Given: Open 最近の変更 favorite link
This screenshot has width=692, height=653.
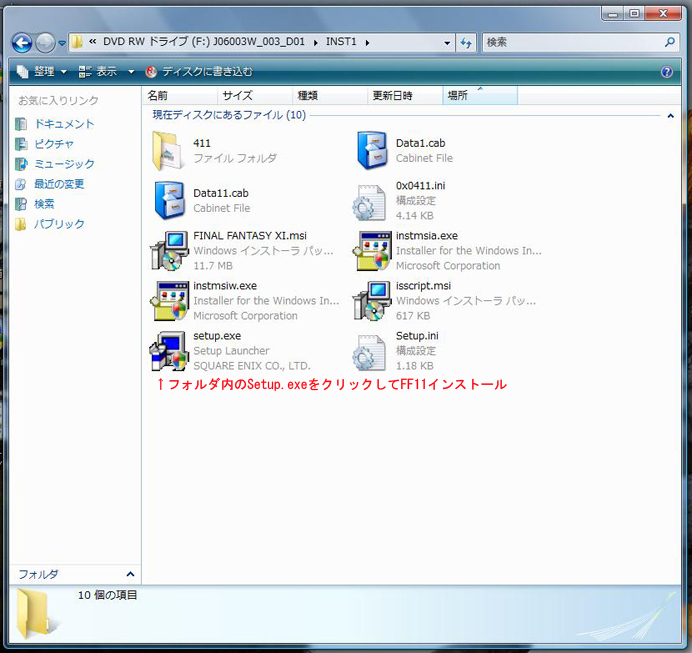Looking at the screenshot, I should click(59, 184).
